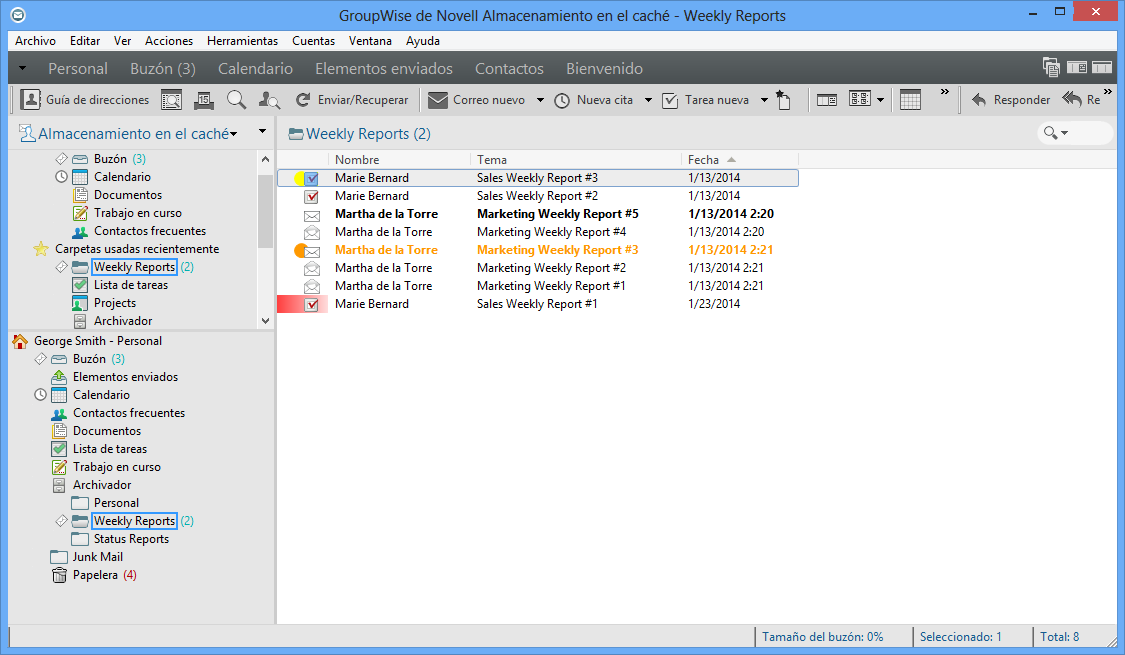Click the Enviar/Recuperar refresh button
The image size is (1125, 655).
(352, 100)
